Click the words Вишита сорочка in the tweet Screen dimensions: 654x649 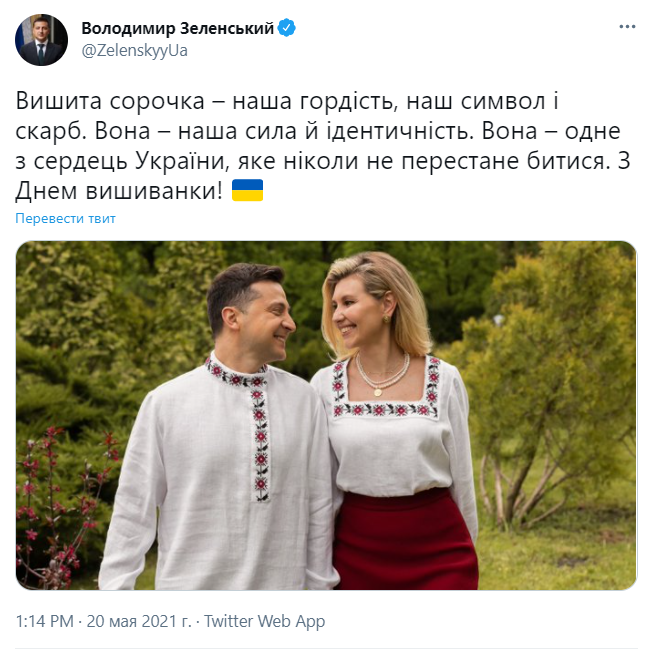coord(110,101)
